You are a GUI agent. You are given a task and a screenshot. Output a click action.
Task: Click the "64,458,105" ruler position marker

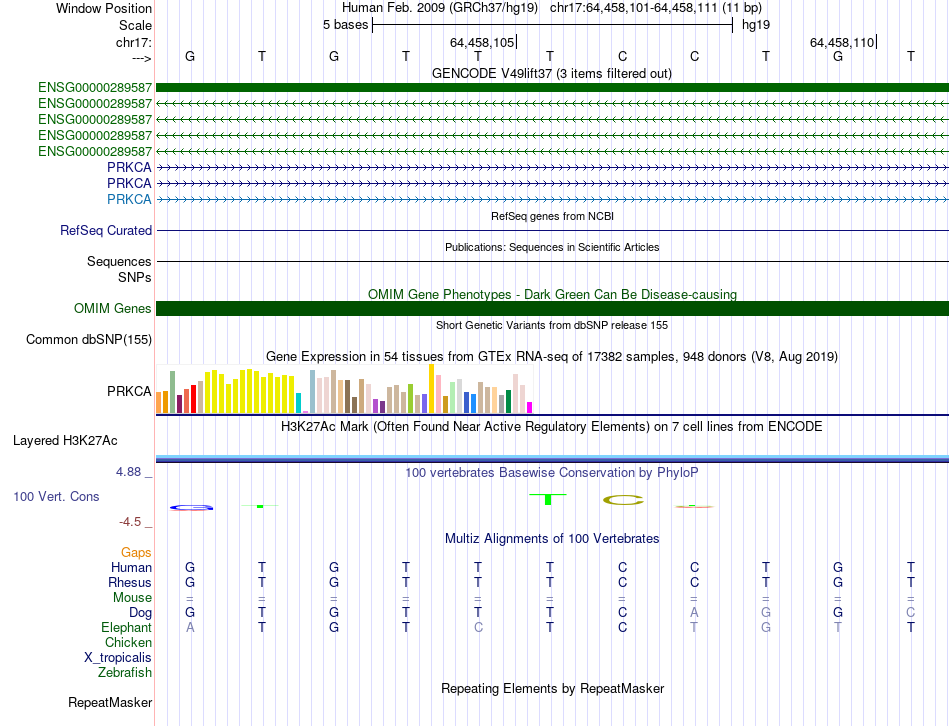coord(482,42)
